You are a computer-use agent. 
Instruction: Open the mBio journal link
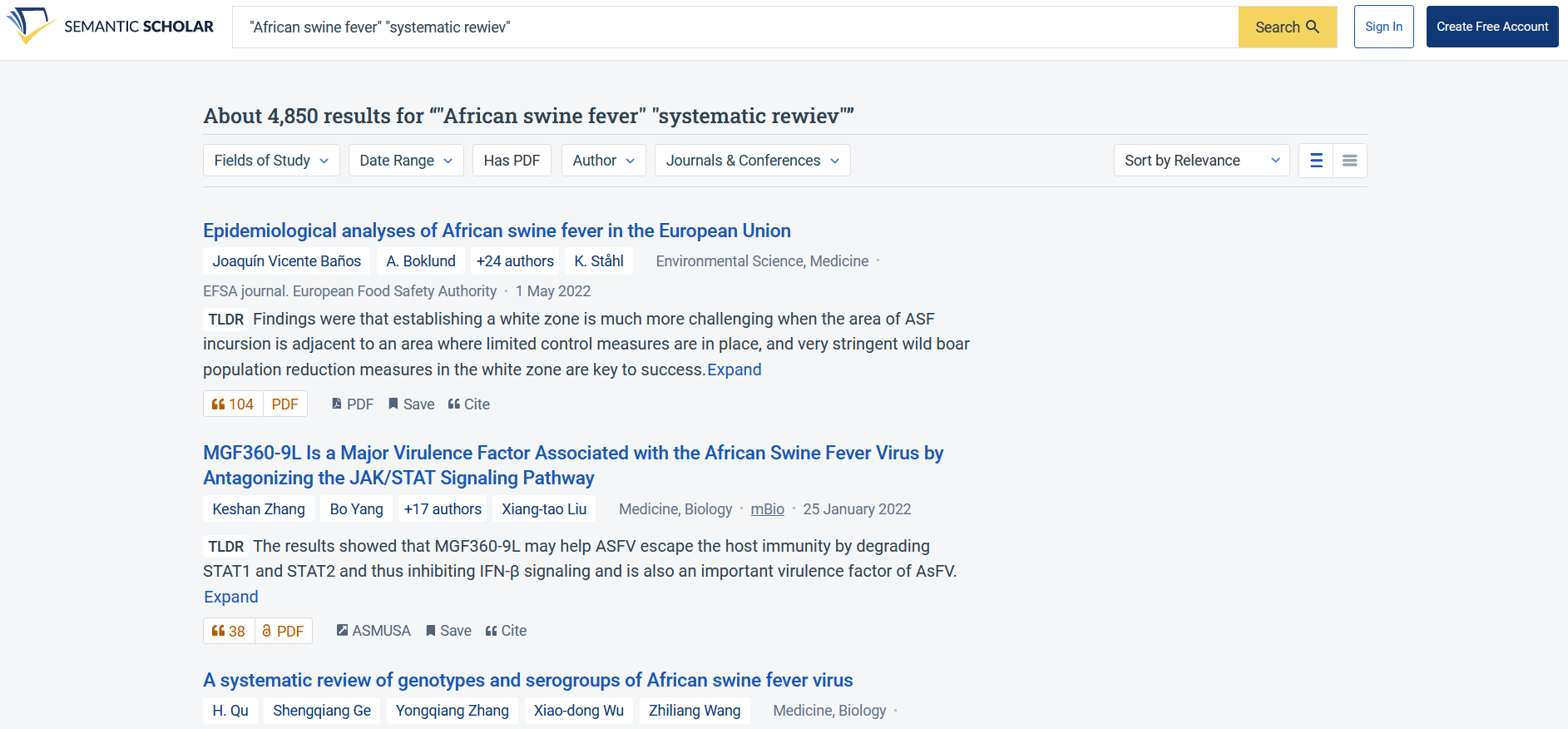767,509
